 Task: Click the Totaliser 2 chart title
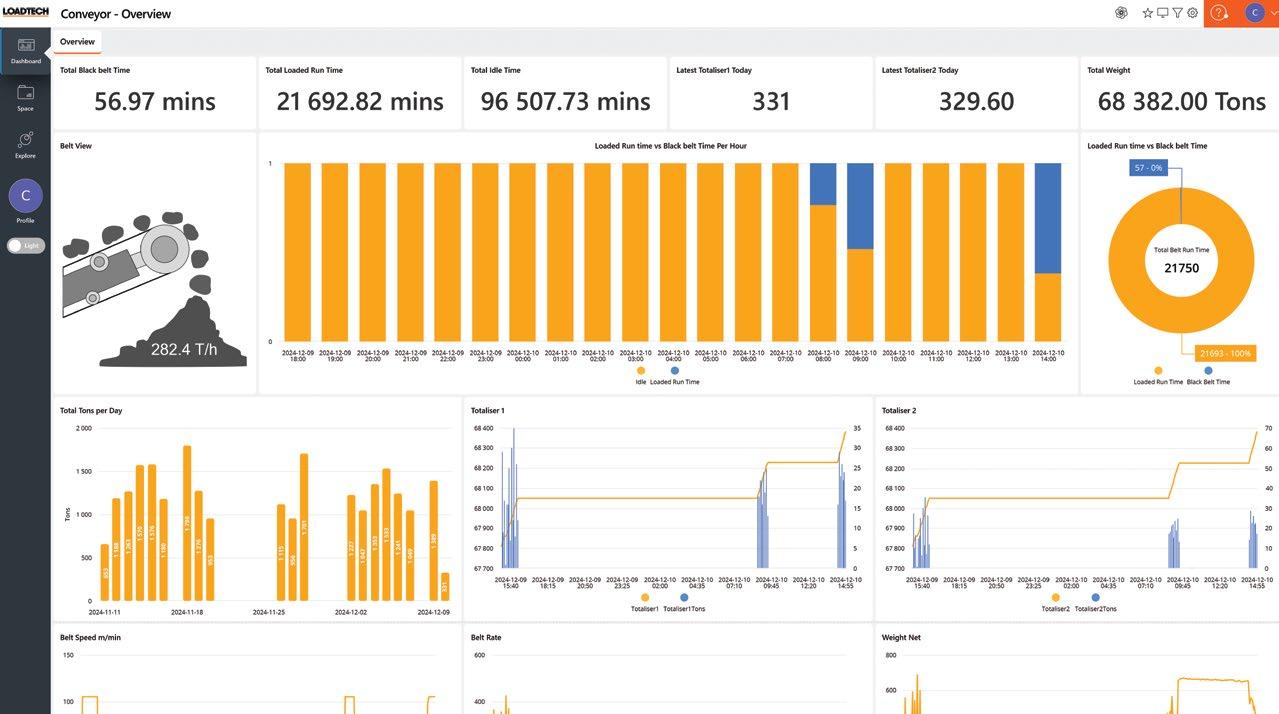[899, 410]
